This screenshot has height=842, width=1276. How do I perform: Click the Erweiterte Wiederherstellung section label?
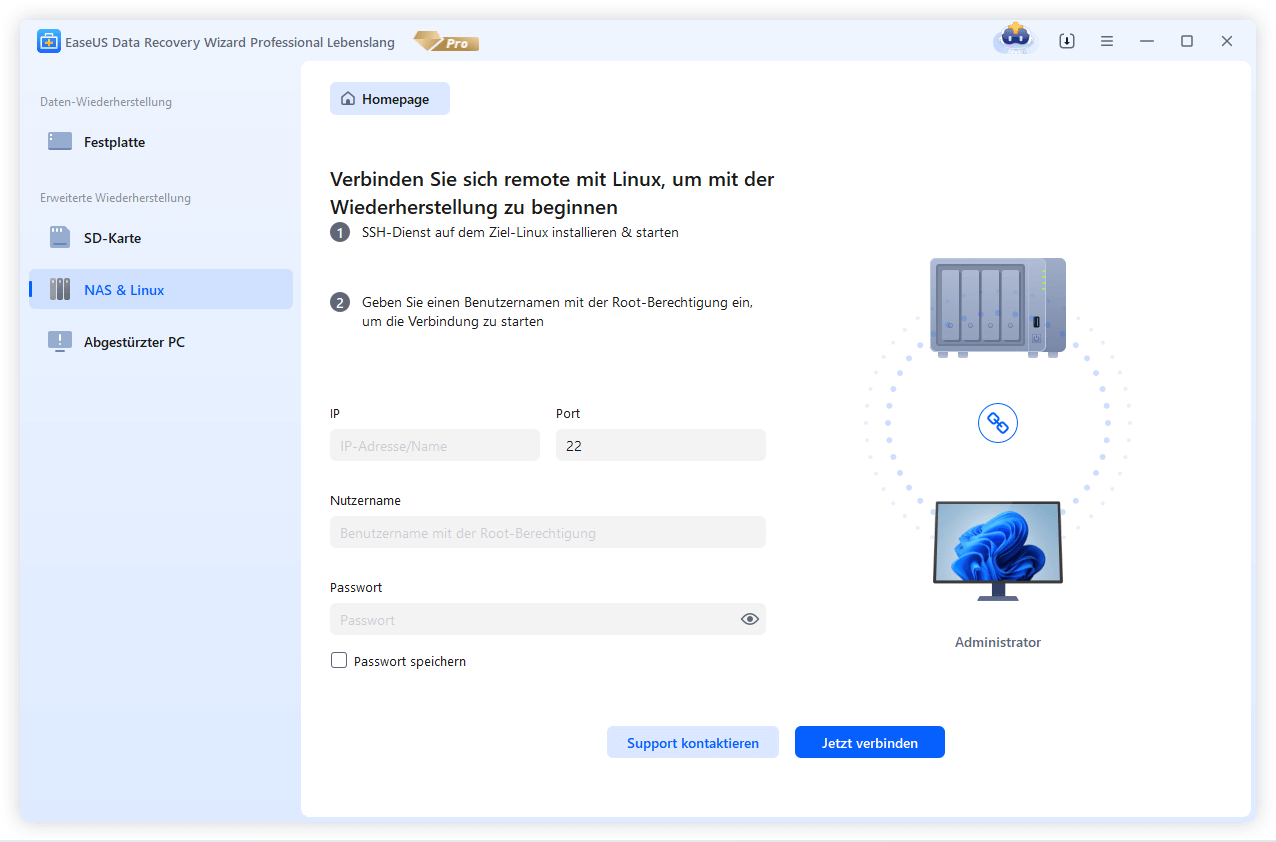(x=115, y=198)
